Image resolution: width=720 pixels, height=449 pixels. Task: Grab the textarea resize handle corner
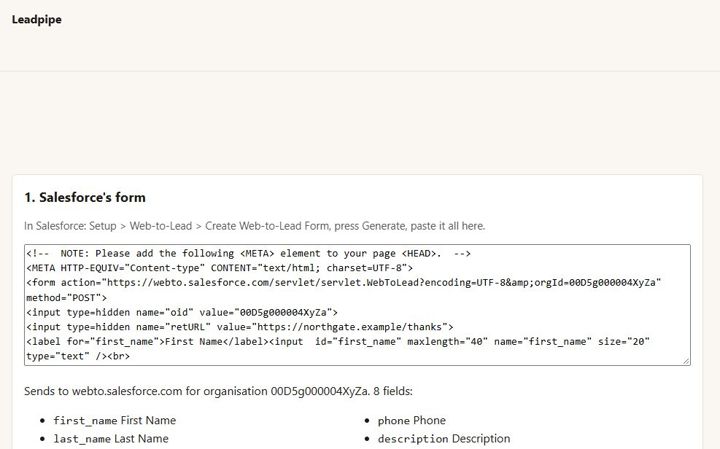click(x=686, y=361)
